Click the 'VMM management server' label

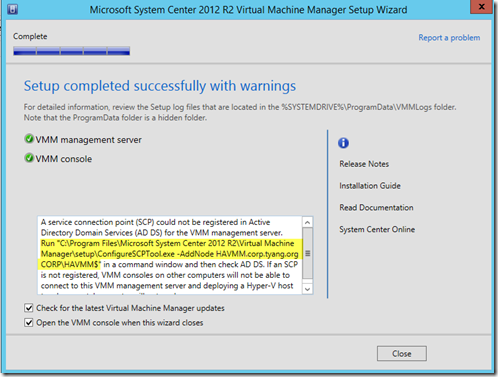click(89, 140)
